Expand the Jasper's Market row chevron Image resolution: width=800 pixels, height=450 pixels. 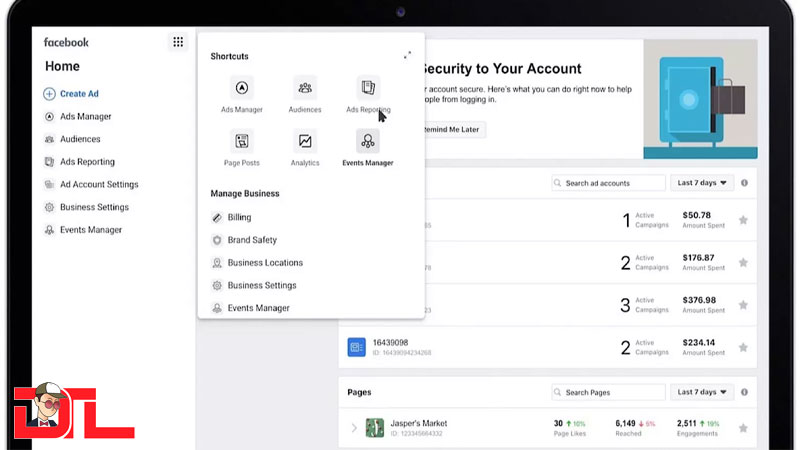pyautogui.click(x=354, y=428)
